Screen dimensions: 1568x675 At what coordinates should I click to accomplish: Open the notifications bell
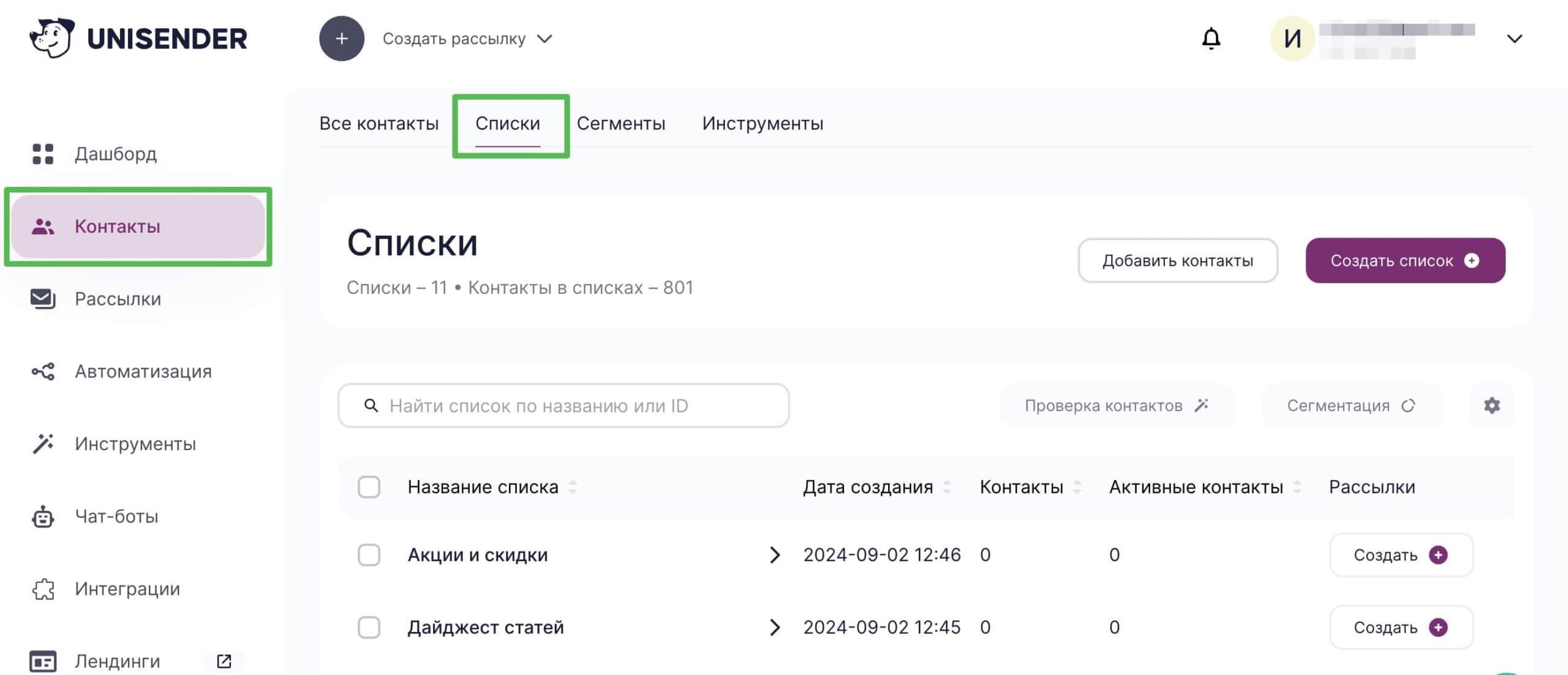(x=1211, y=39)
